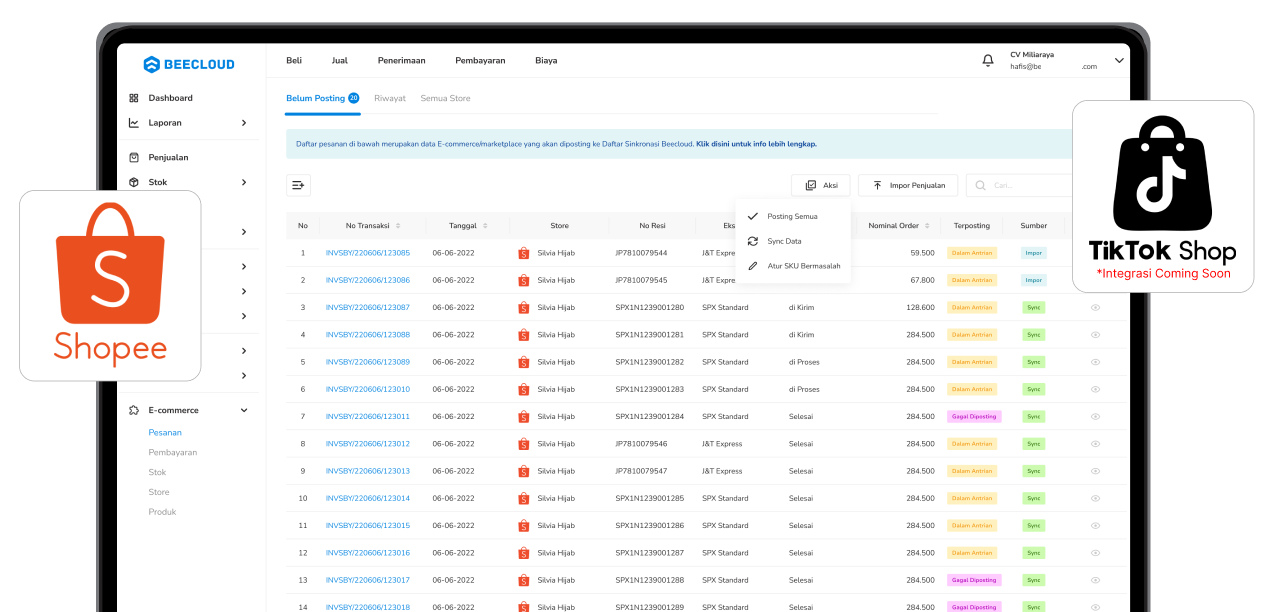Open Dashboard using the grid icon
The height and width of the screenshot is (612, 1269).
click(x=134, y=98)
